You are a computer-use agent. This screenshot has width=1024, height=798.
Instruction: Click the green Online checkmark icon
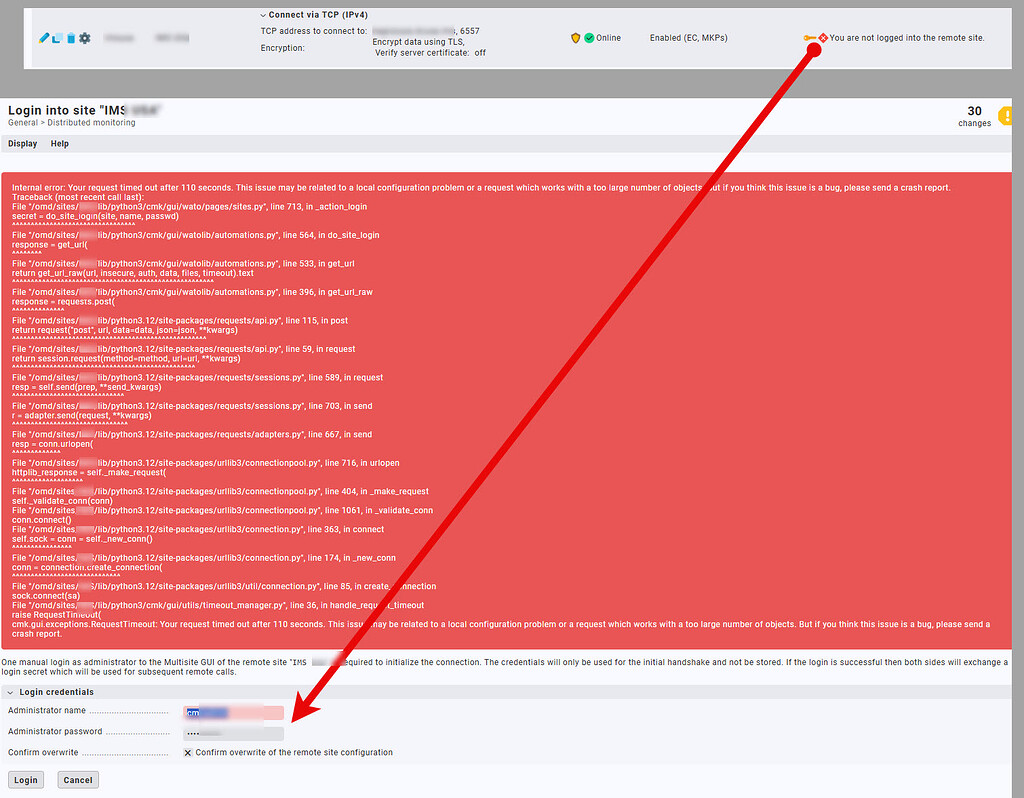pyautogui.click(x=589, y=38)
